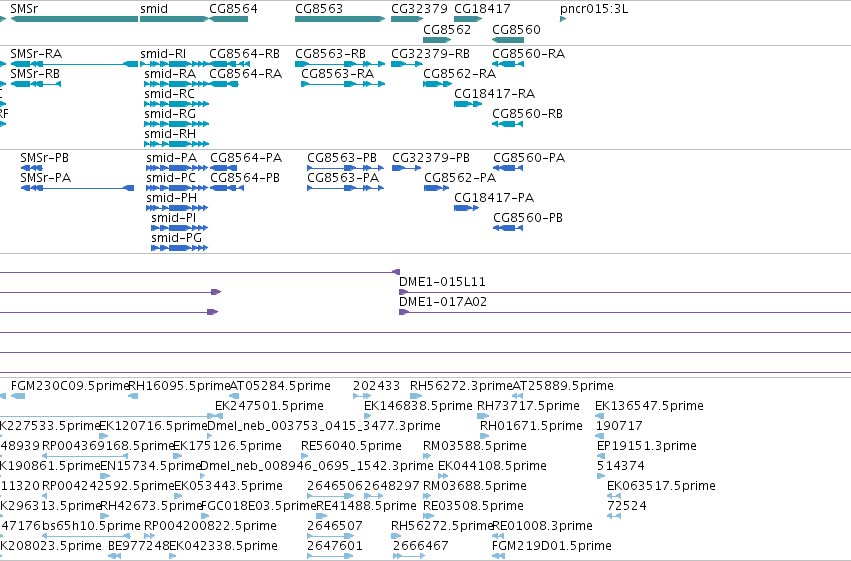Open the smid-RA transcript label

point(170,74)
